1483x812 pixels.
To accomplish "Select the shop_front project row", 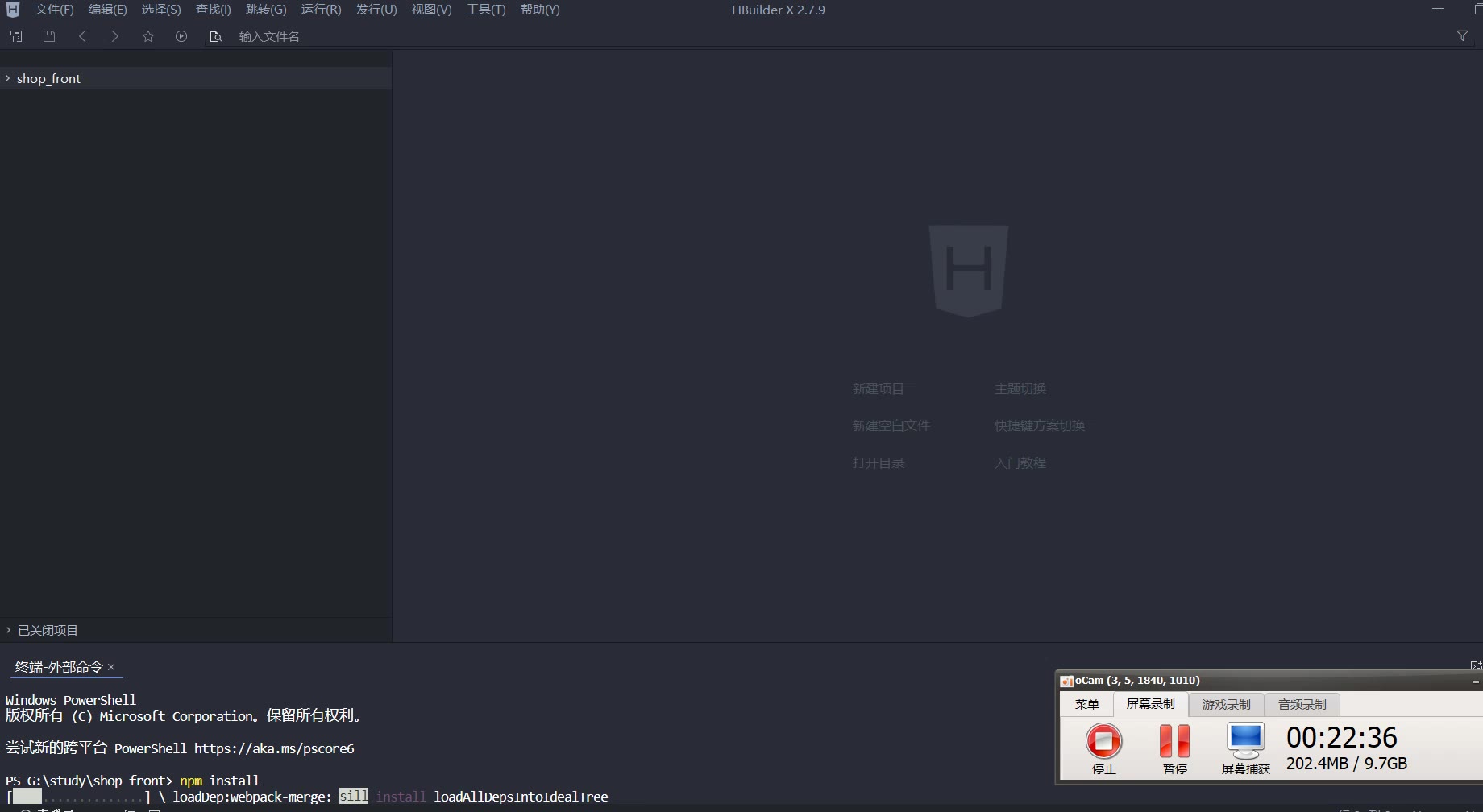I will pyautogui.click(x=196, y=78).
